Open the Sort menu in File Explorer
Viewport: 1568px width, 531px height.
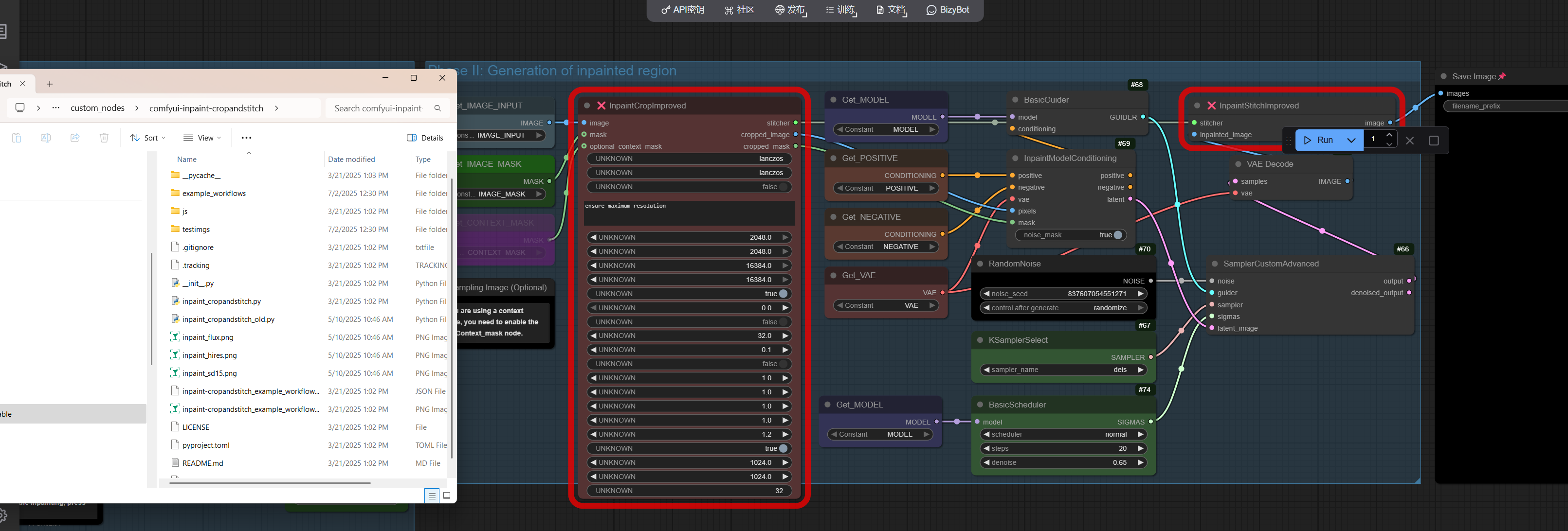point(147,138)
